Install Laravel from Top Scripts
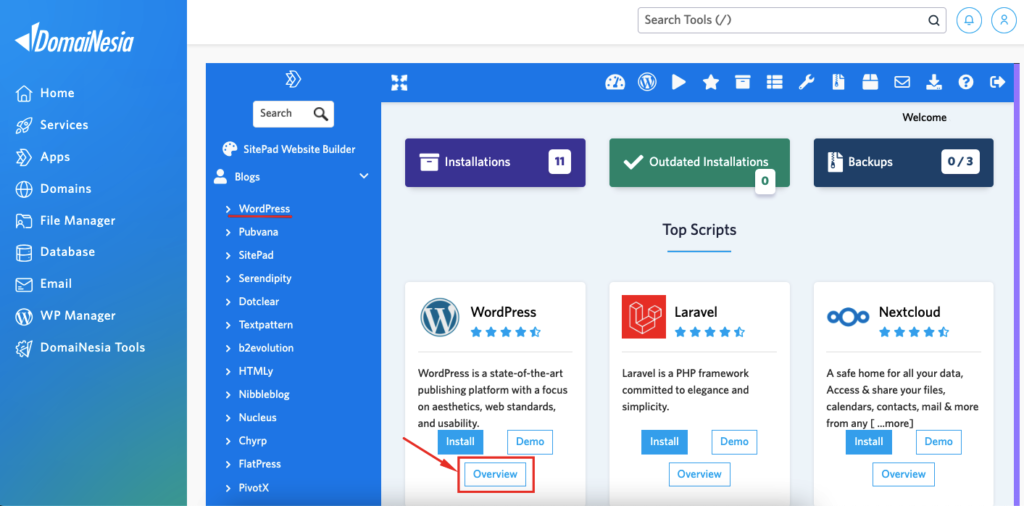 [x=664, y=442]
